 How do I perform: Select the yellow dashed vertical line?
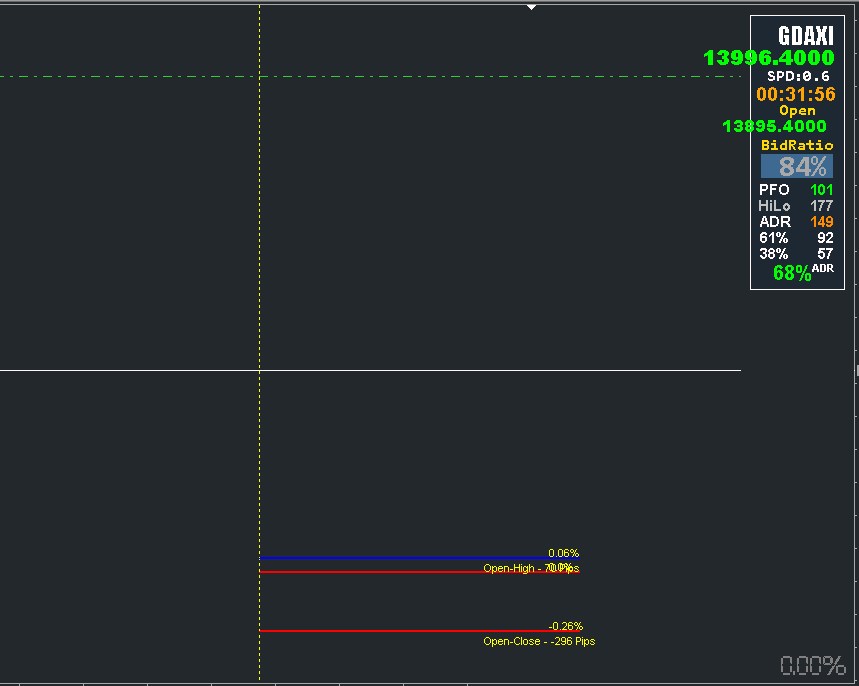click(x=260, y=342)
